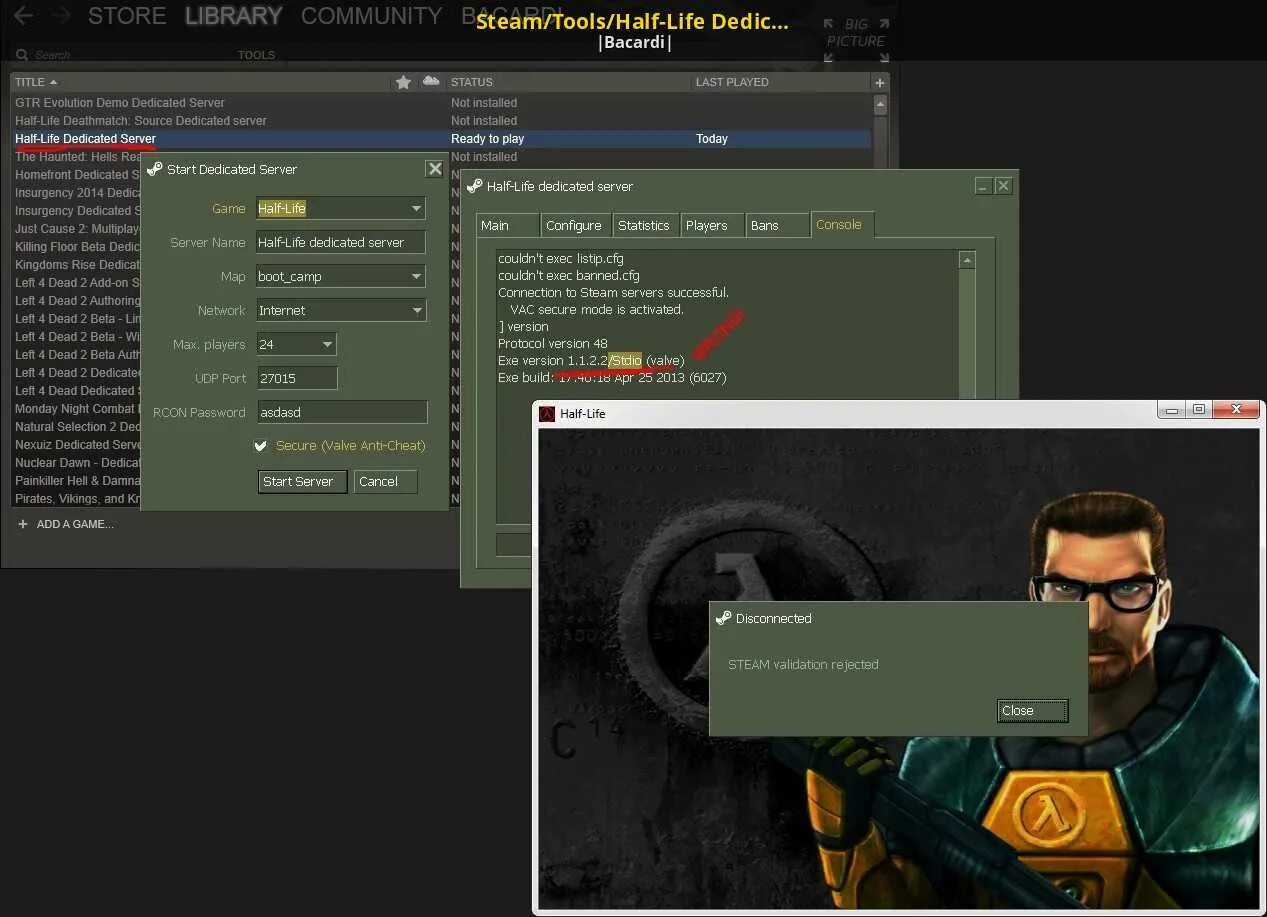
Task: Click the Steam forward navigation arrow
Action: 61,15
